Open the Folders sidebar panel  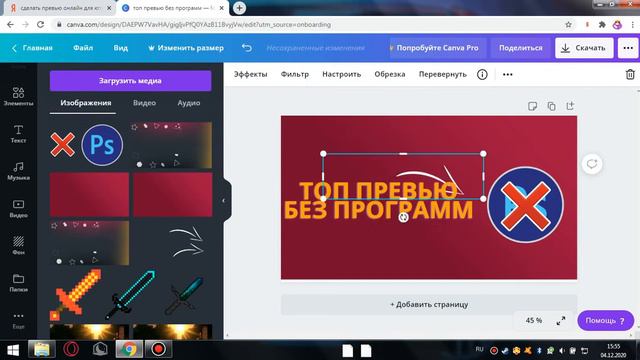tap(18, 283)
